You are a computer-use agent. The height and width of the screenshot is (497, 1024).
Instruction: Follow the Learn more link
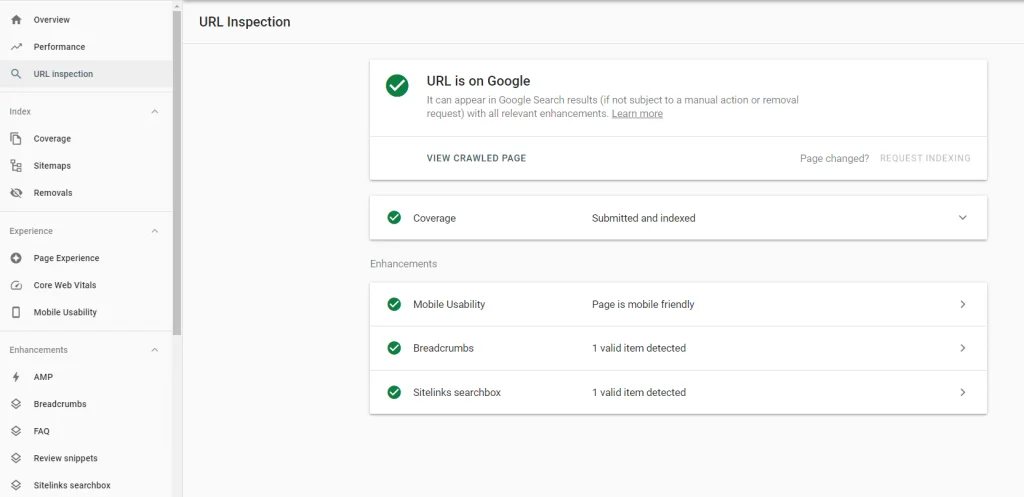pyautogui.click(x=637, y=114)
